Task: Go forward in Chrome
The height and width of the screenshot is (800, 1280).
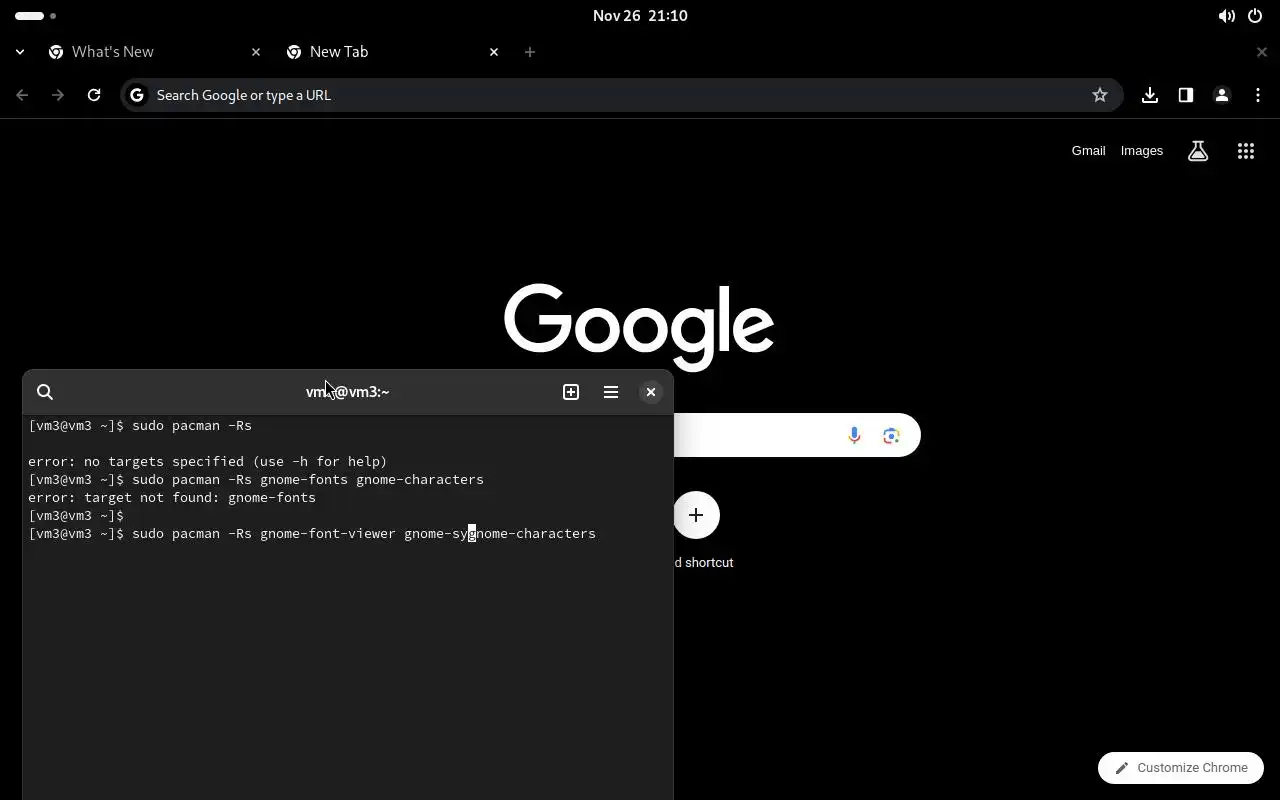Action: 58,95
